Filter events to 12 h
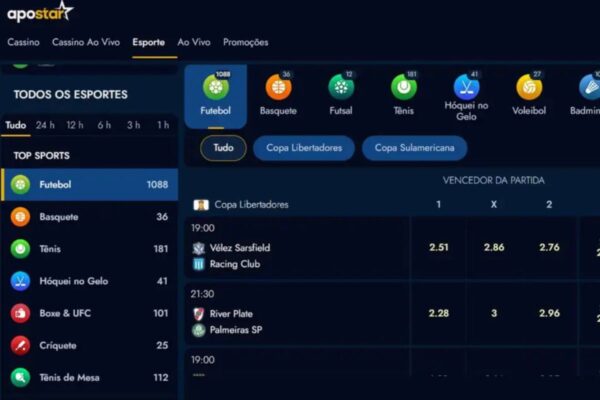 pyautogui.click(x=75, y=125)
